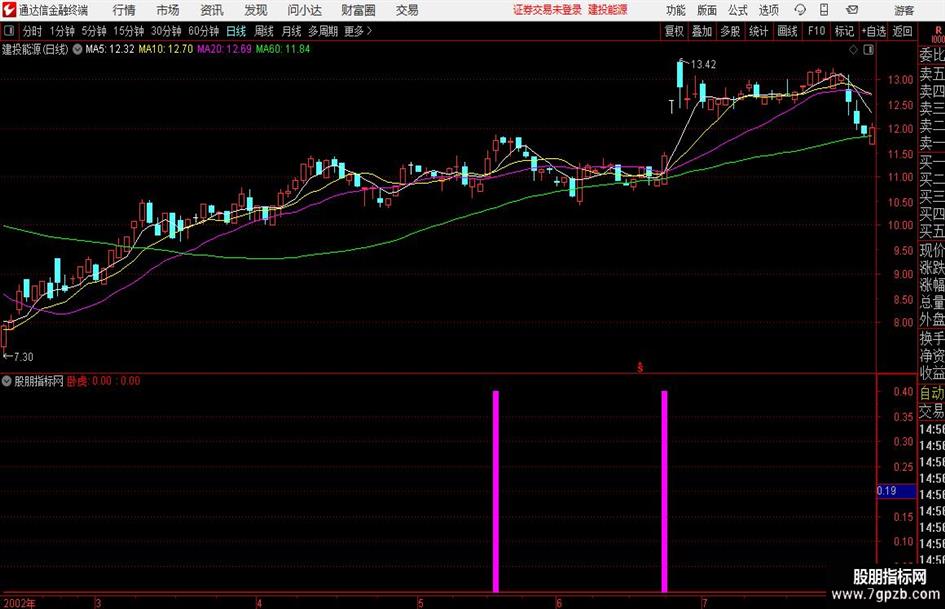This screenshot has height=609, width=945.
Task: Toggle the left sidebar panel icon
Action: [x=9, y=31]
